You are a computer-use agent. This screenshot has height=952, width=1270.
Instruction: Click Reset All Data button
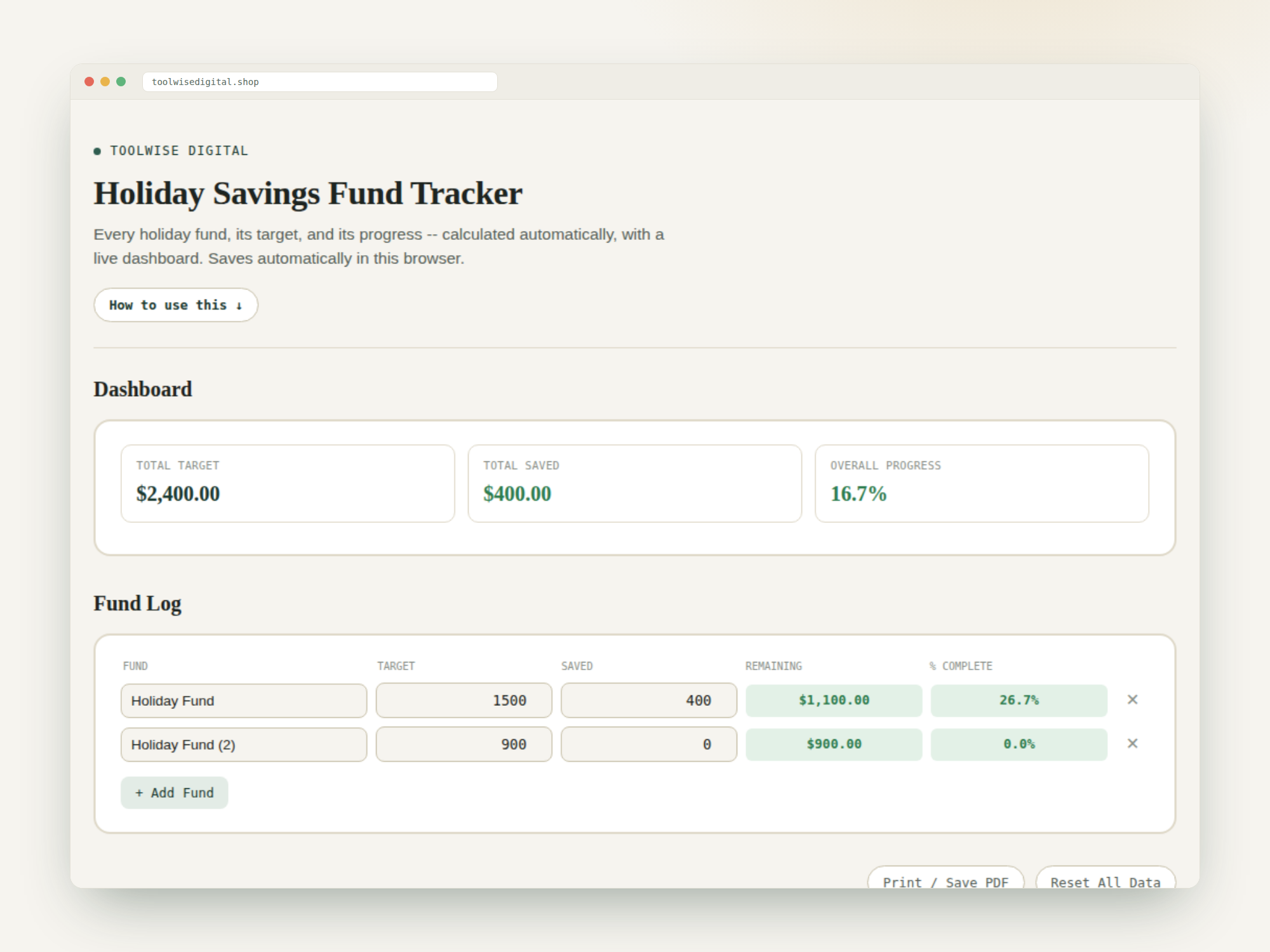(x=1106, y=877)
